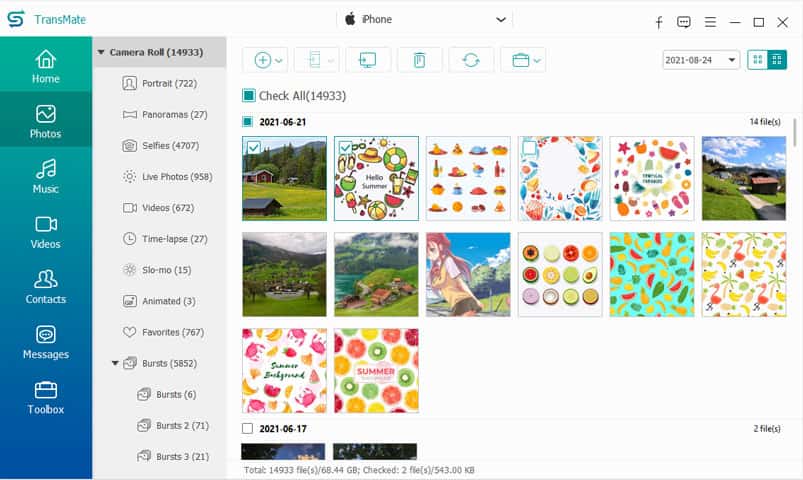This screenshot has width=803, height=480.
Task: Open the Music tab in sidebar
Action: pos(46,176)
